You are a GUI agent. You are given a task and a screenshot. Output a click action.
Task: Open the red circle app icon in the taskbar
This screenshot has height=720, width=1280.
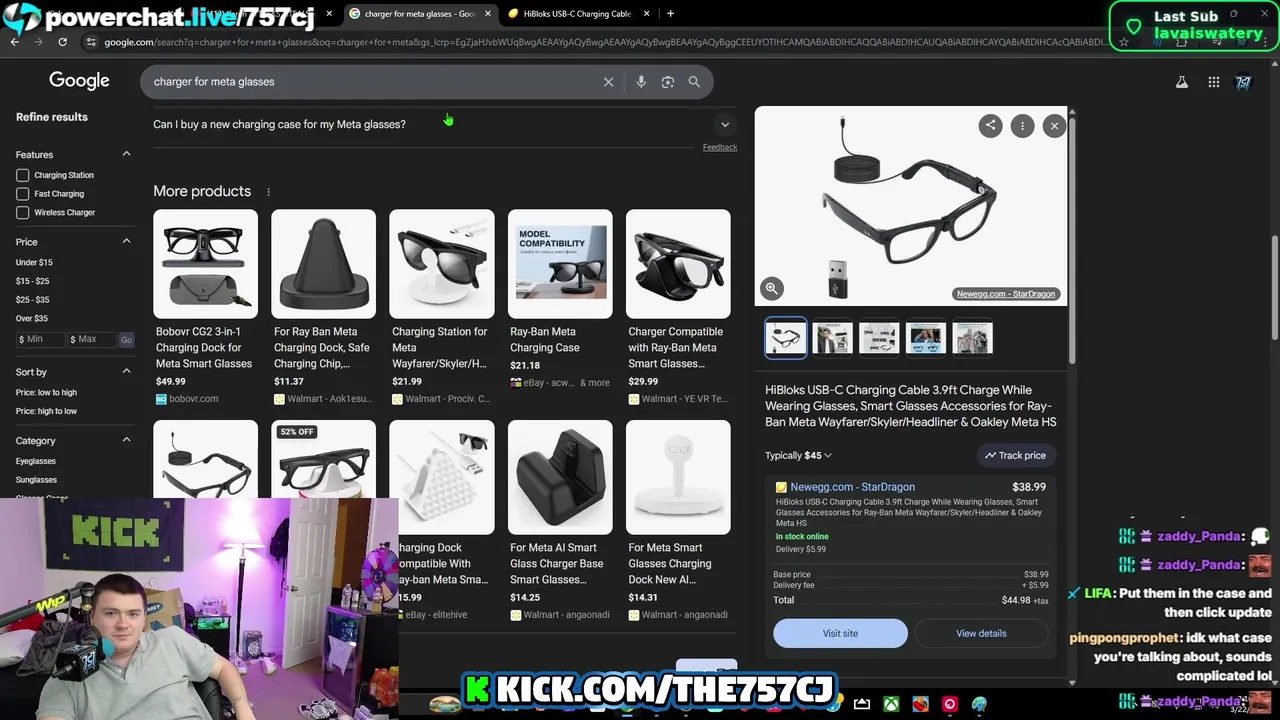[949, 704]
